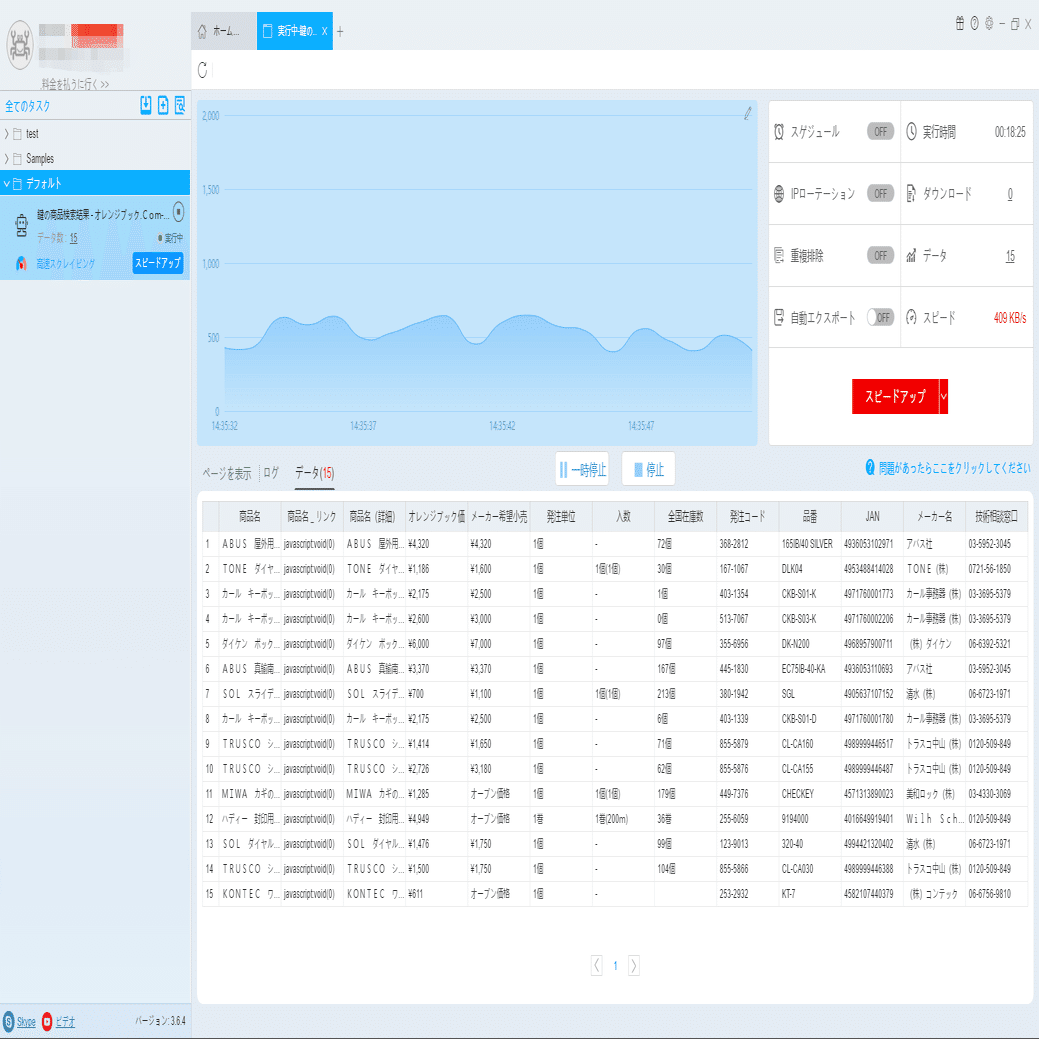Click the 商品名 column header
The image size is (1039, 1039).
point(250,517)
